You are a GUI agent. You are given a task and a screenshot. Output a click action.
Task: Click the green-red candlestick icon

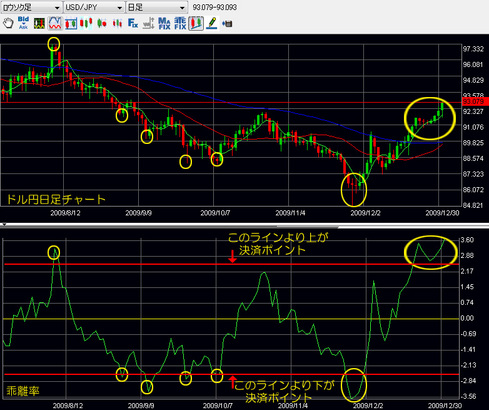point(102,23)
